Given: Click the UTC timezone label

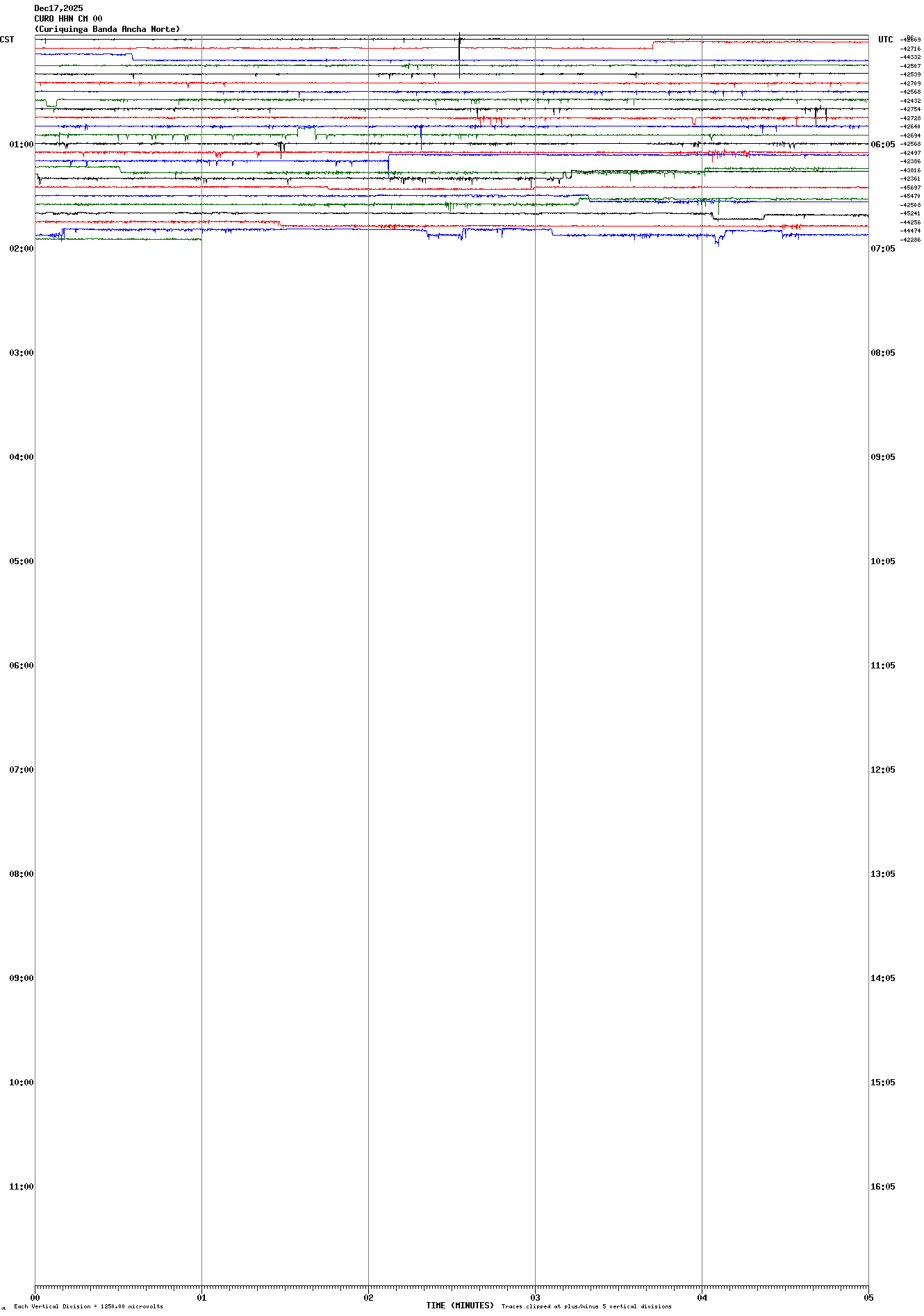Looking at the screenshot, I should click(x=885, y=40).
